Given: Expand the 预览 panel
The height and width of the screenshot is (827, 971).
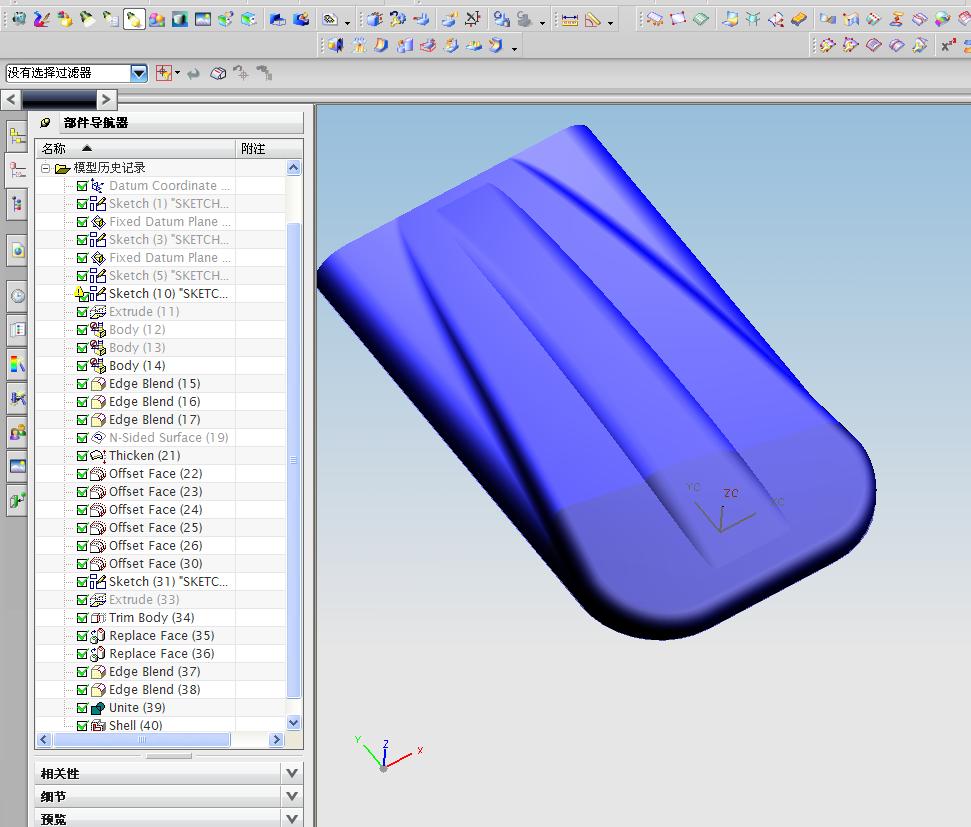Looking at the screenshot, I should [x=292, y=818].
